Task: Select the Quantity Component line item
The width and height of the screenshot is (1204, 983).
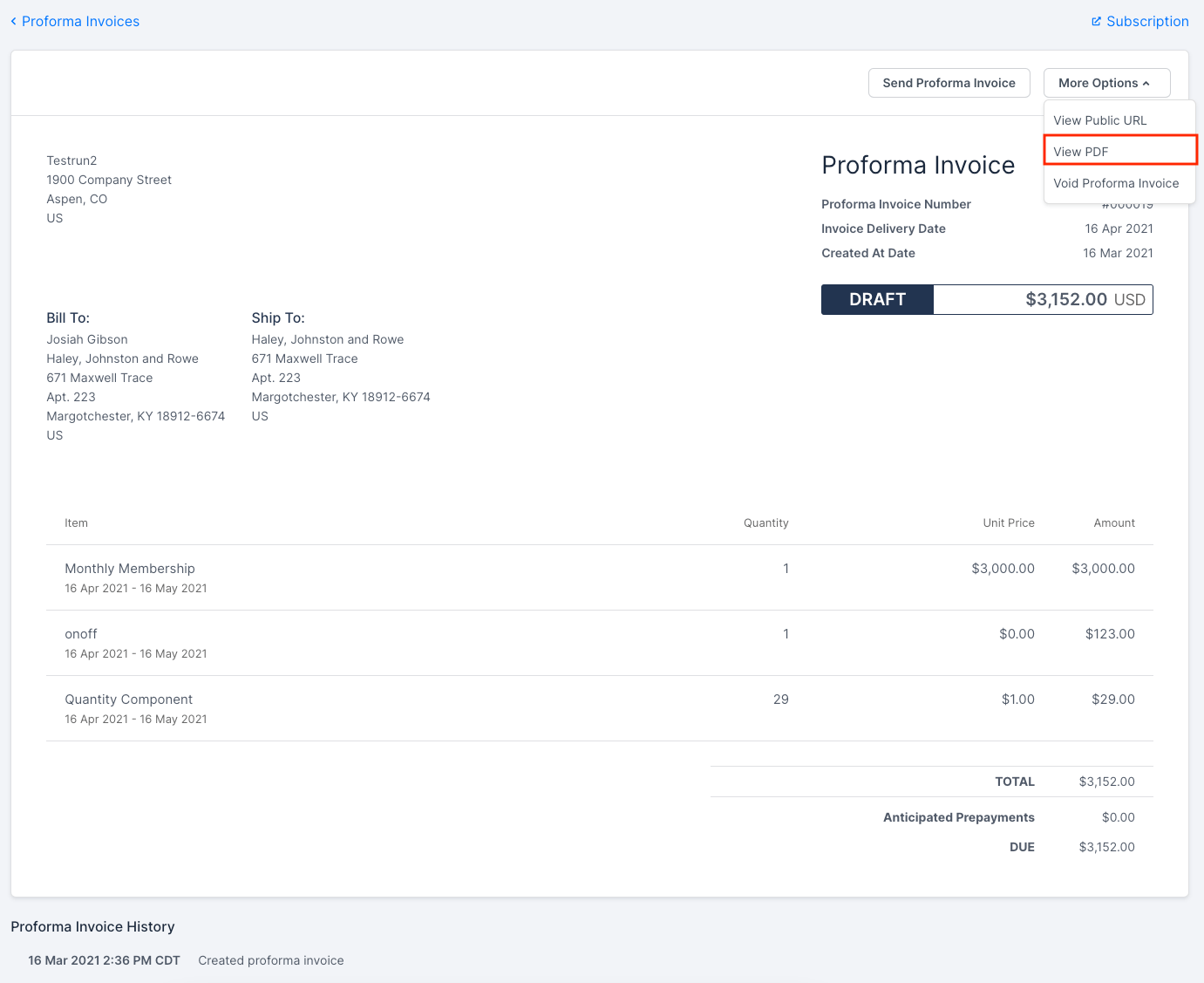Action: point(128,700)
